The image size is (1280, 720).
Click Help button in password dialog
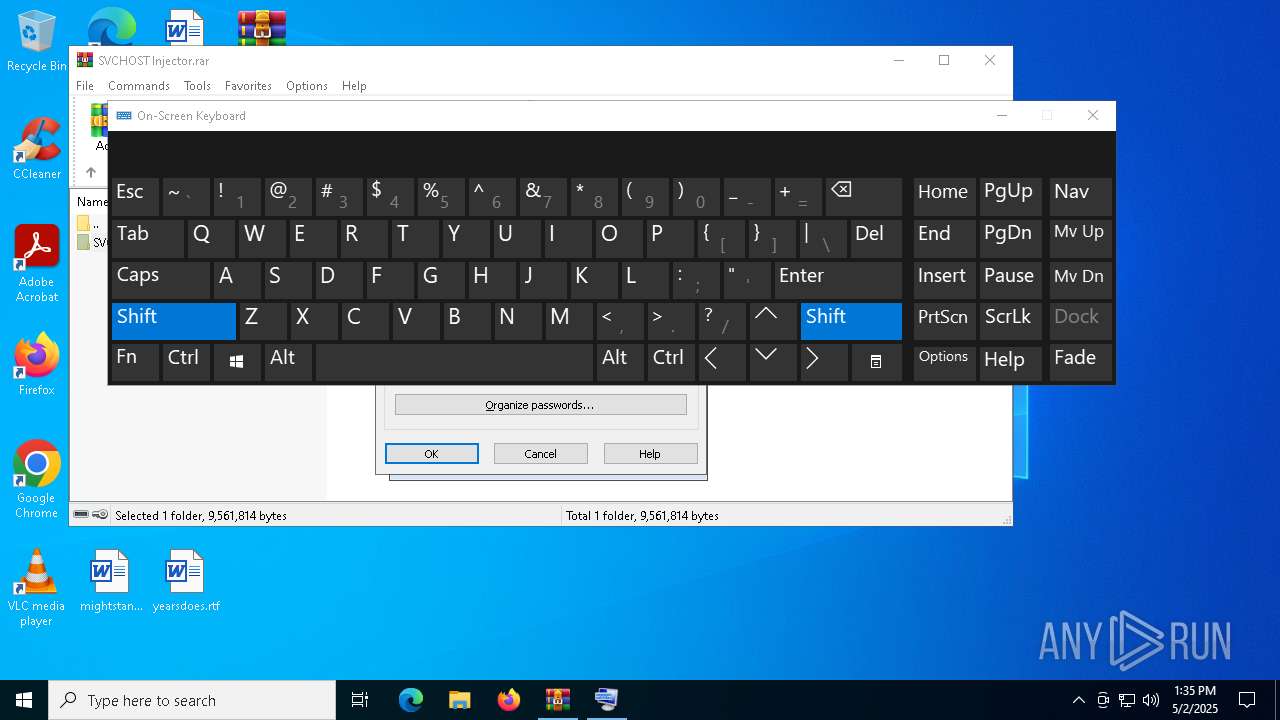(x=650, y=454)
